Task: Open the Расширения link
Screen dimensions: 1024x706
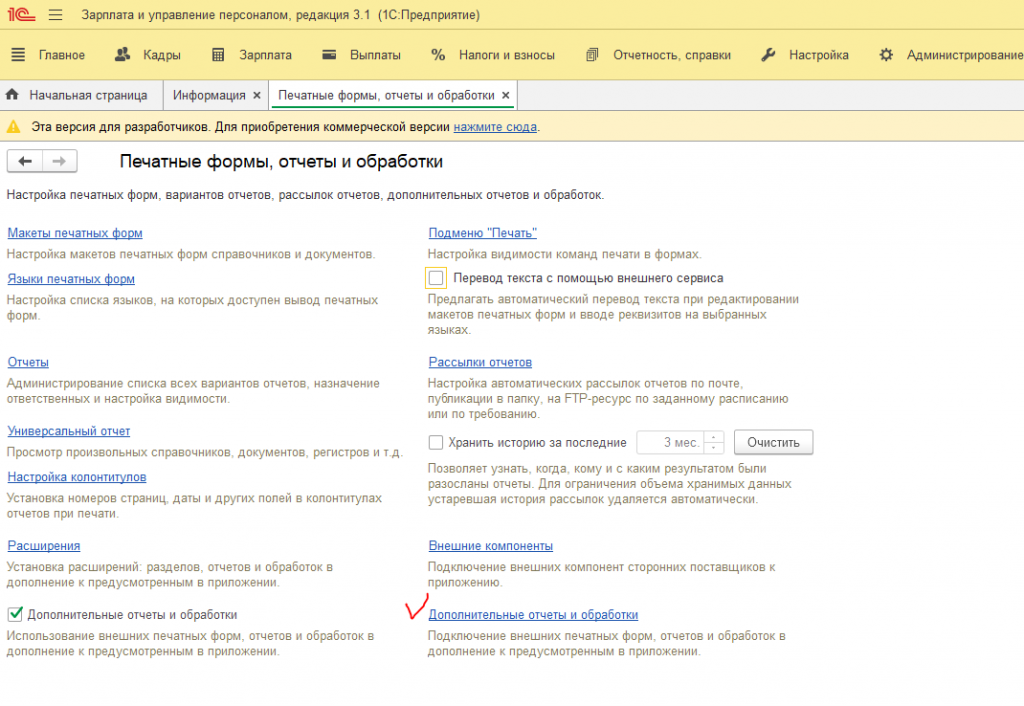Action: coord(44,546)
